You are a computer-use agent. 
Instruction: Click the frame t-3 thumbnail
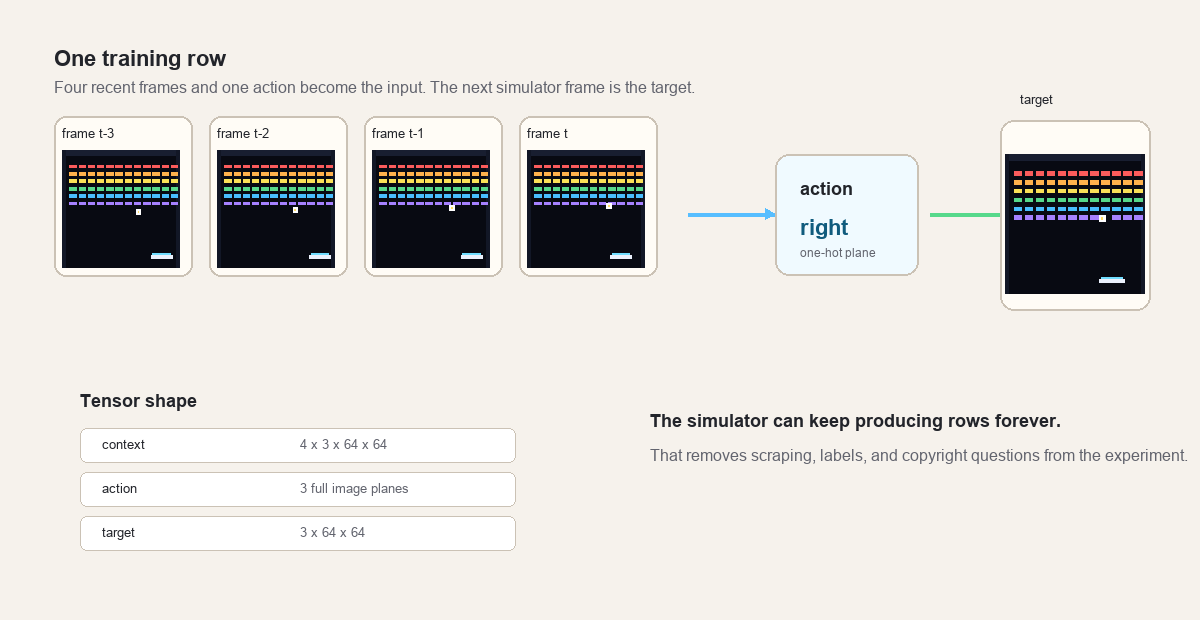click(121, 209)
